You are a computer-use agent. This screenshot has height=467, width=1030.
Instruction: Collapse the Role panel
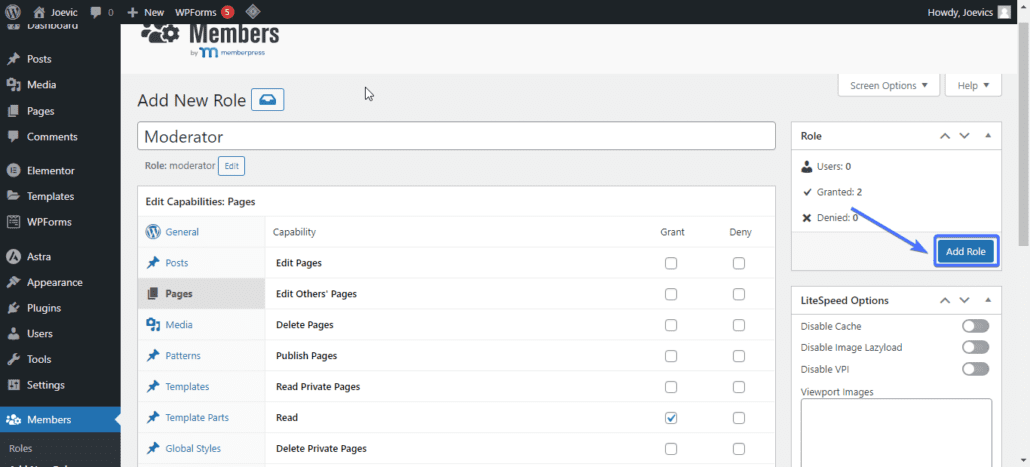point(988,136)
